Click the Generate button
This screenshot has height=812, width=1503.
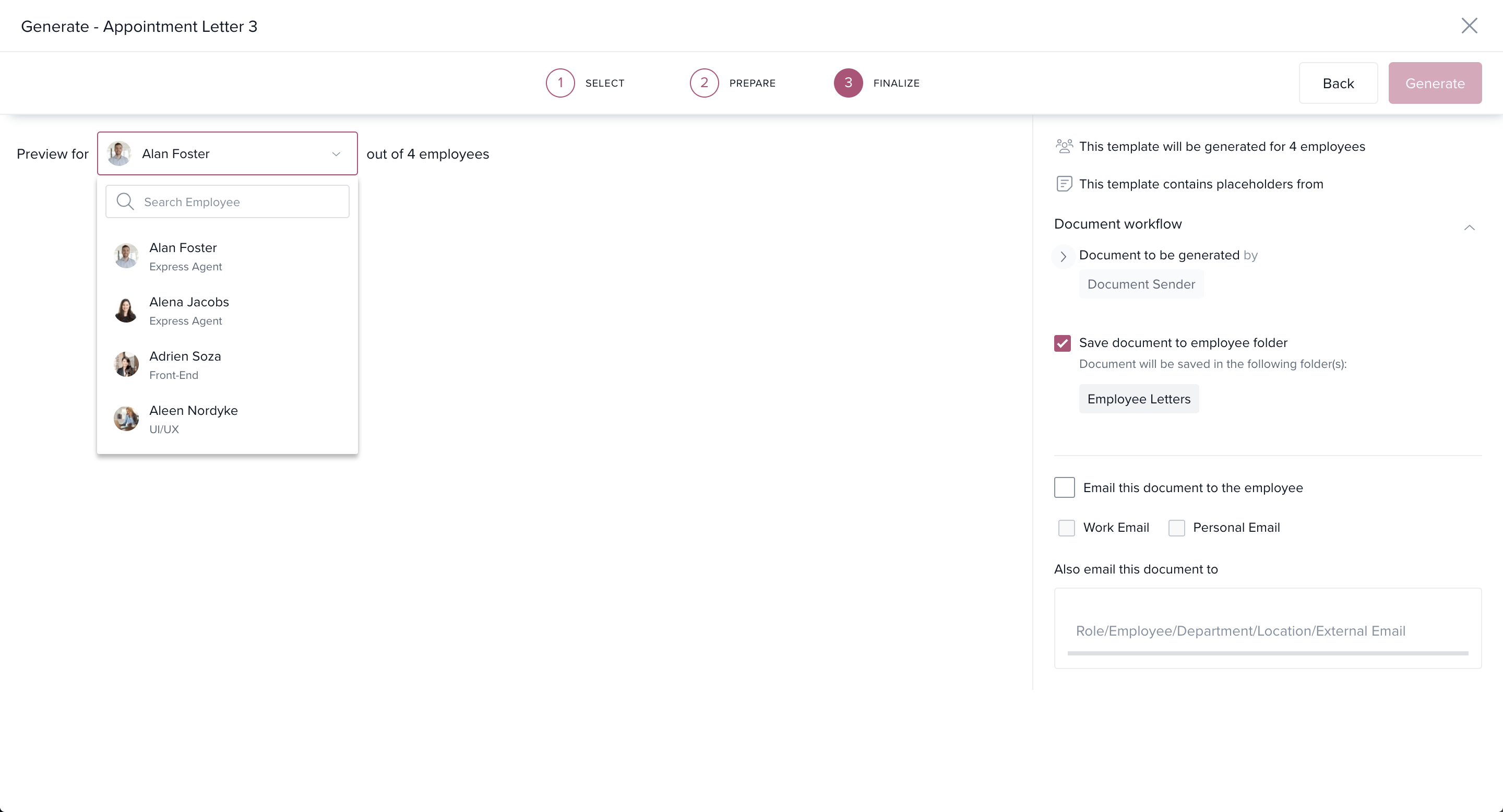[1434, 83]
